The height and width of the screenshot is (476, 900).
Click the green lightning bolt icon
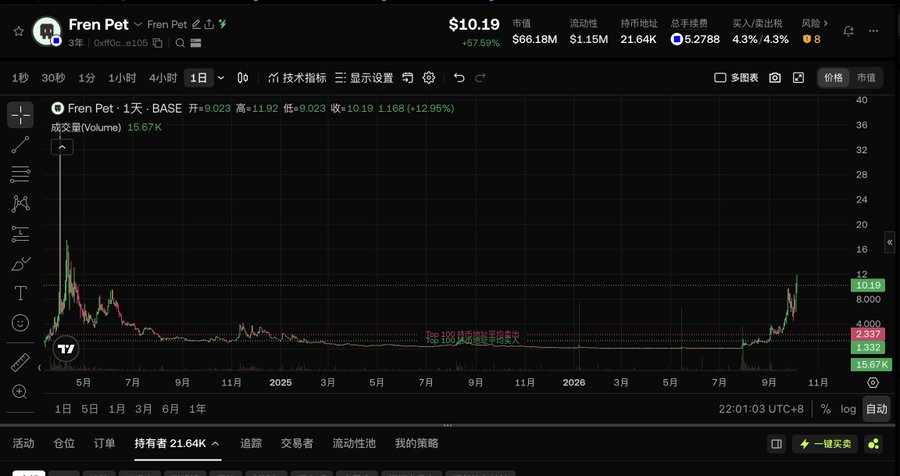click(223, 24)
